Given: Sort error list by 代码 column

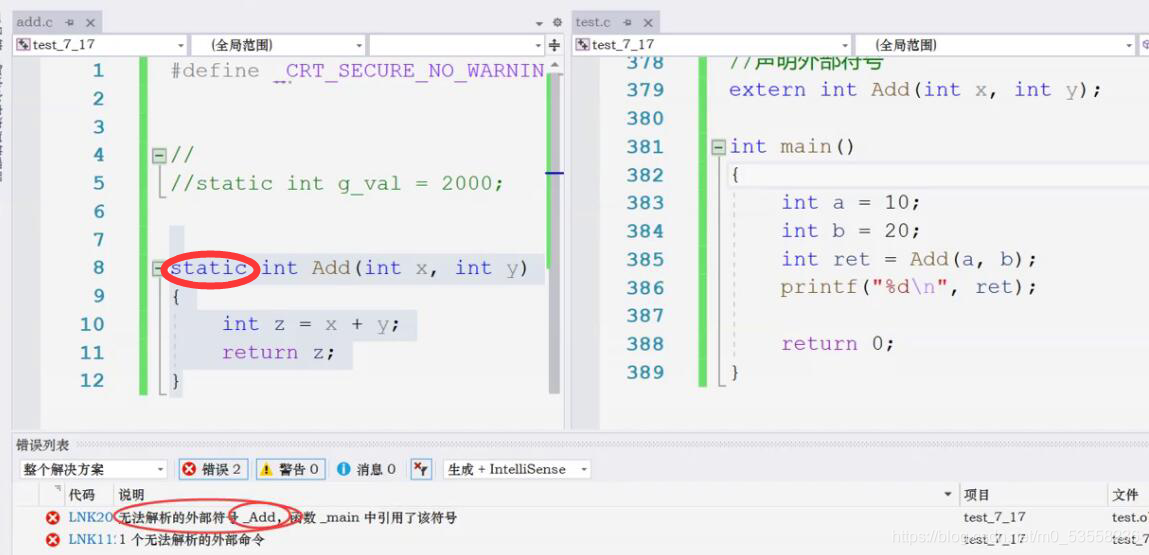Looking at the screenshot, I should [81, 495].
